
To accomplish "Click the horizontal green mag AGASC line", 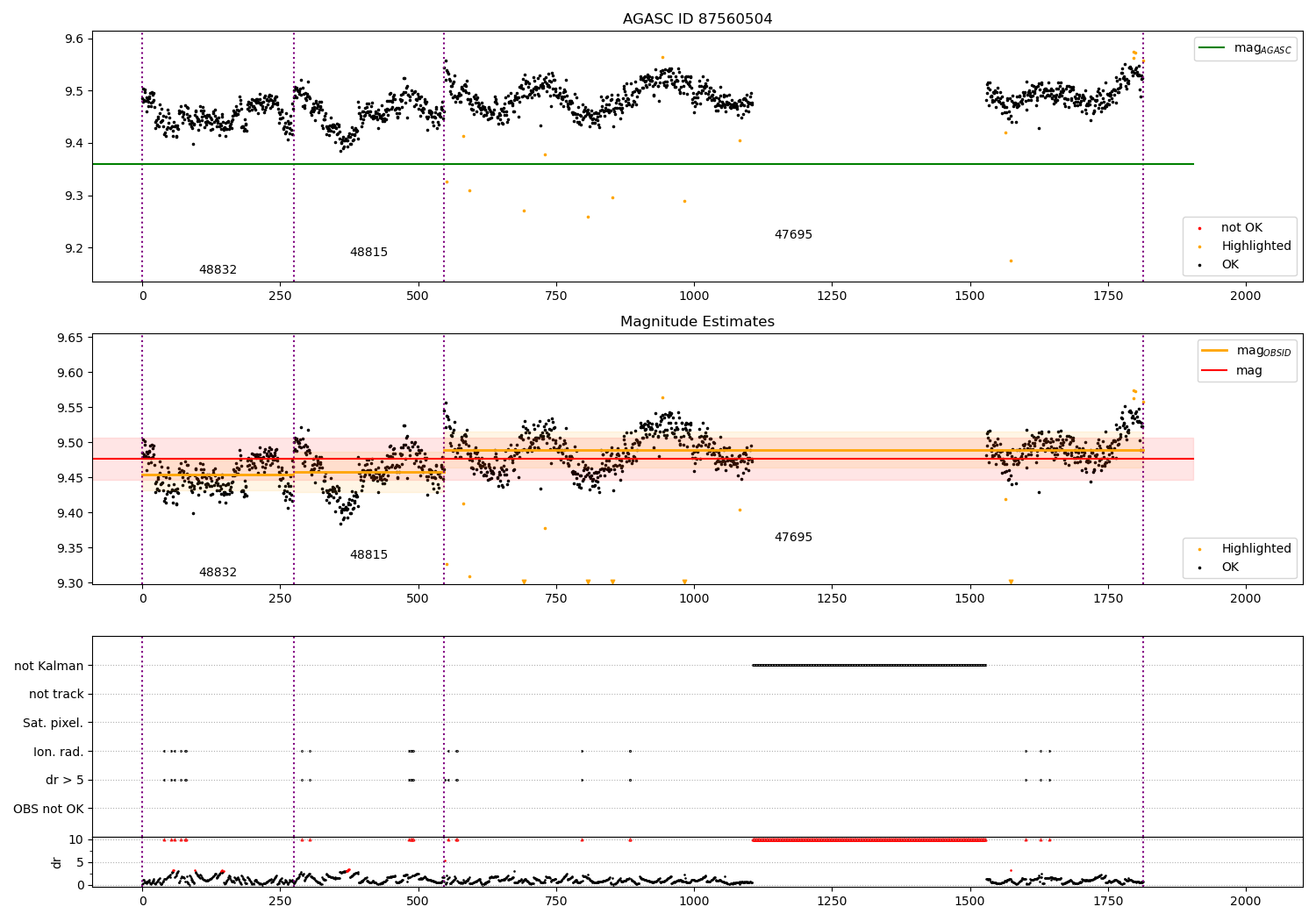I will pyautogui.click(x=643, y=164).
